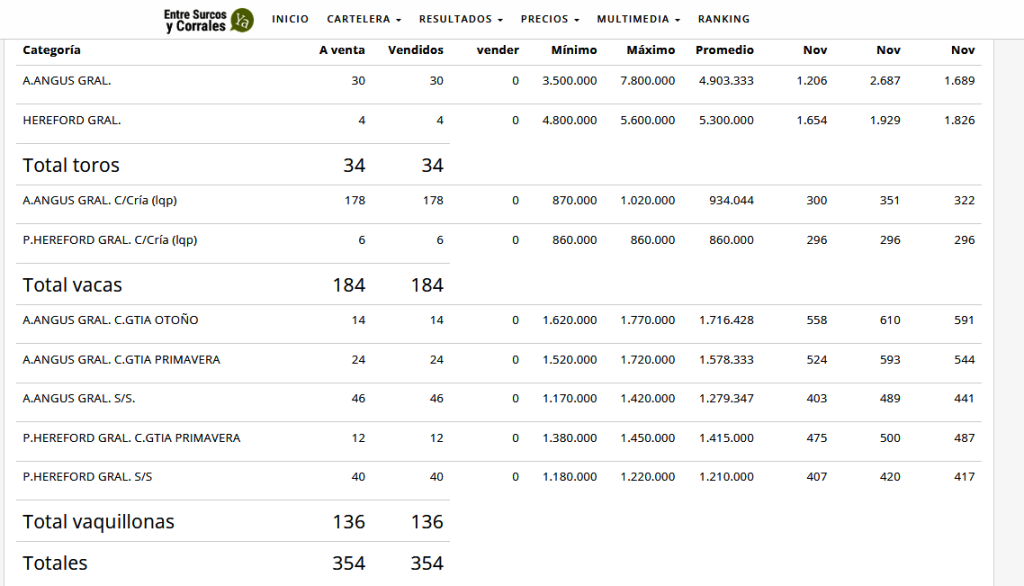Screen dimensions: 1024x586
Task: Go to the RANKING page
Action: (x=724, y=19)
